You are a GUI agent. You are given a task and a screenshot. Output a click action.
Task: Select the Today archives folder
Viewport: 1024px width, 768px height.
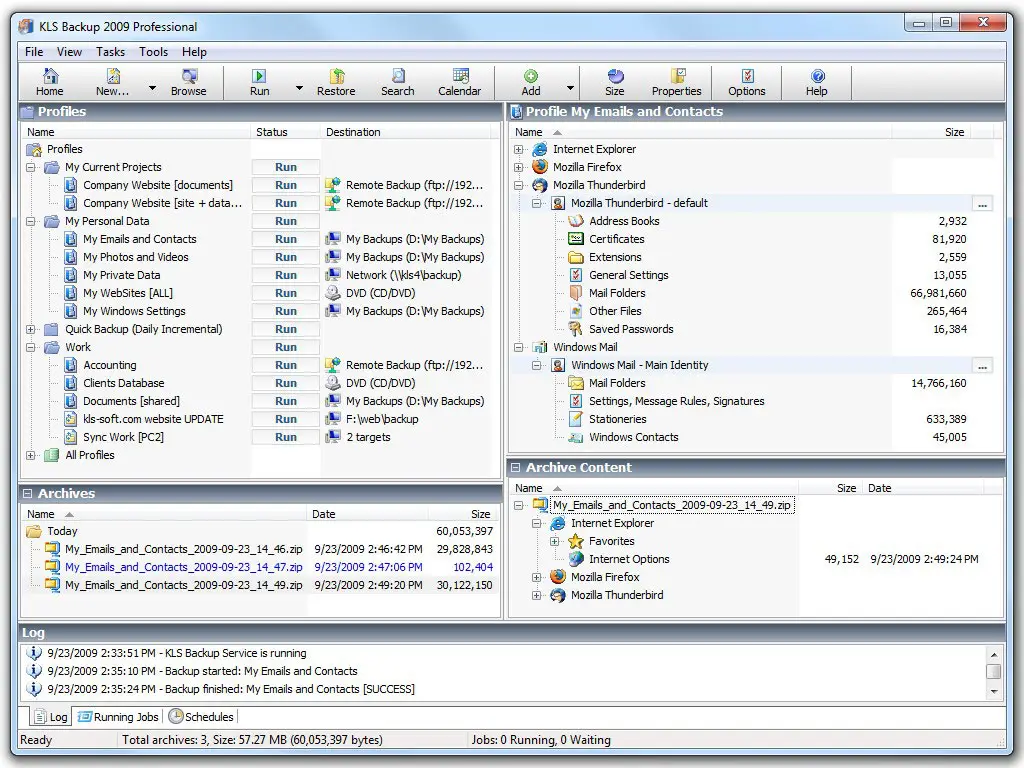click(x=62, y=531)
